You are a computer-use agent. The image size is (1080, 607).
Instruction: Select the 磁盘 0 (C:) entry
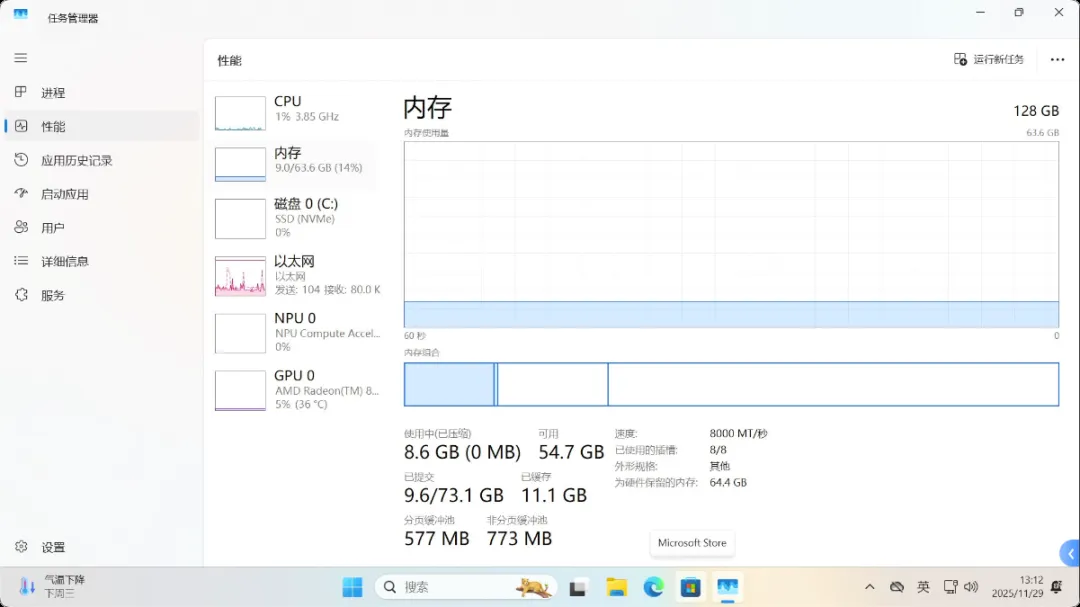(x=296, y=217)
